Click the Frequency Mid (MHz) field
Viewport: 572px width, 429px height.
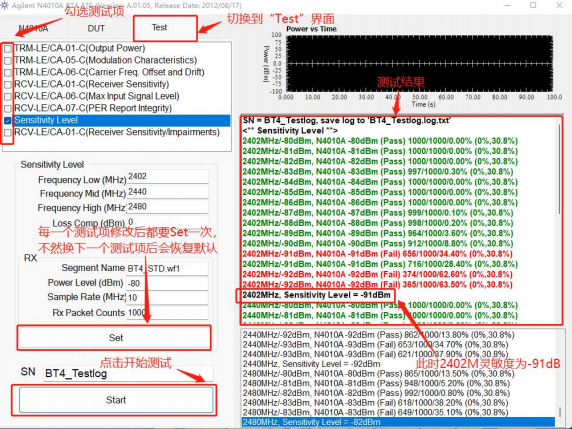point(167,192)
